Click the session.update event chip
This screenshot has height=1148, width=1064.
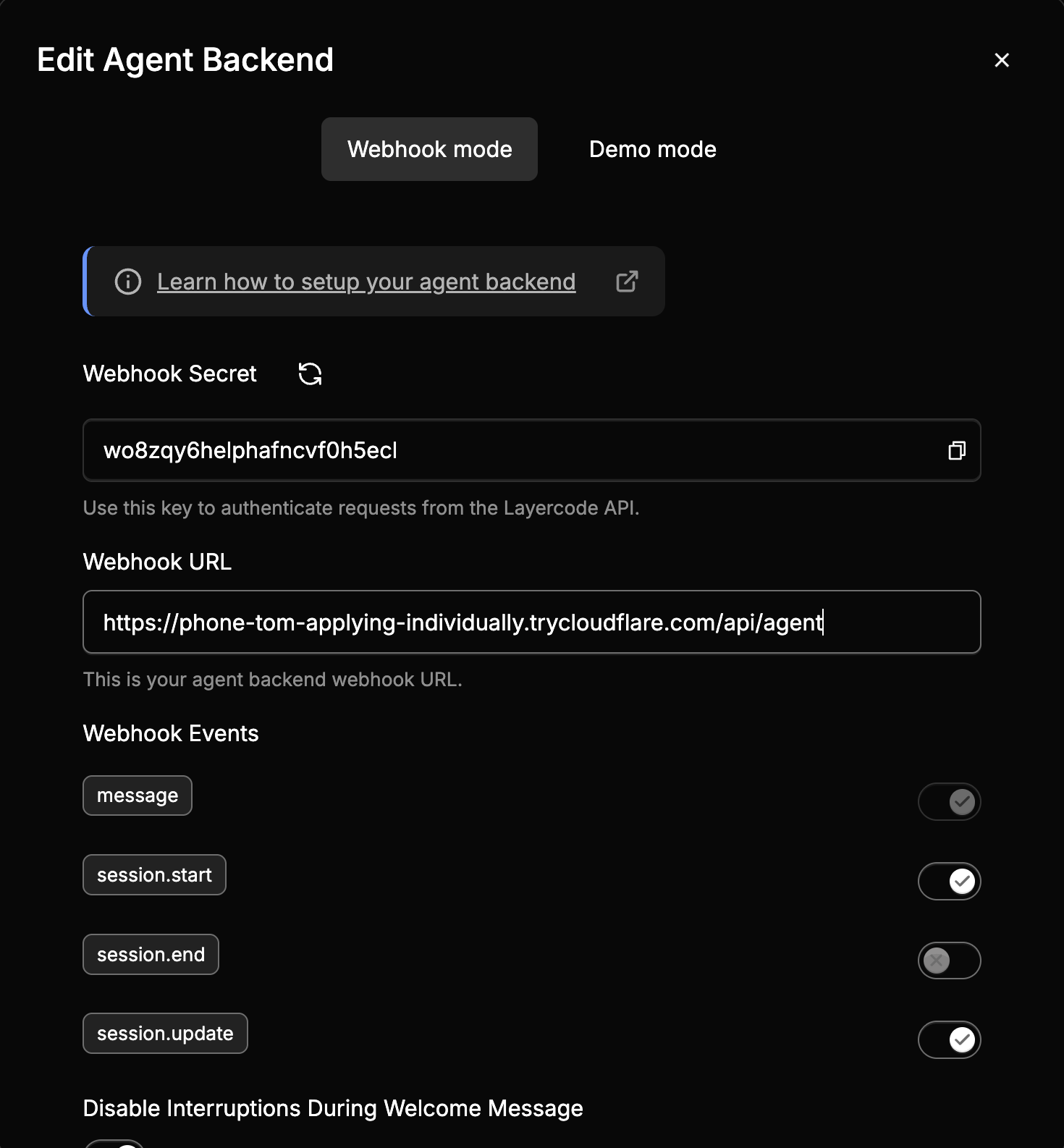(165, 1034)
